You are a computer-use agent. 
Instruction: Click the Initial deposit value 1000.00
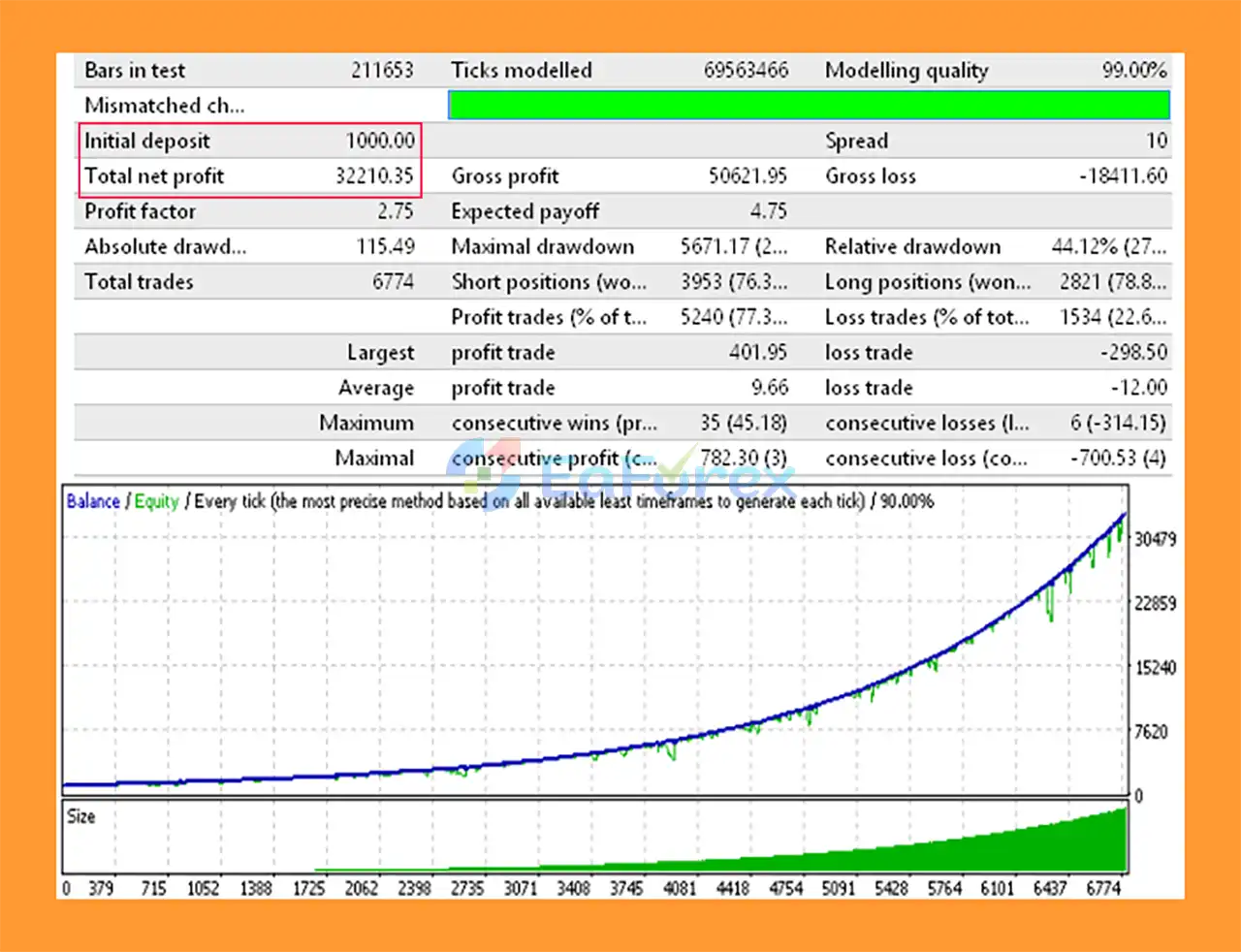tap(380, 141)
